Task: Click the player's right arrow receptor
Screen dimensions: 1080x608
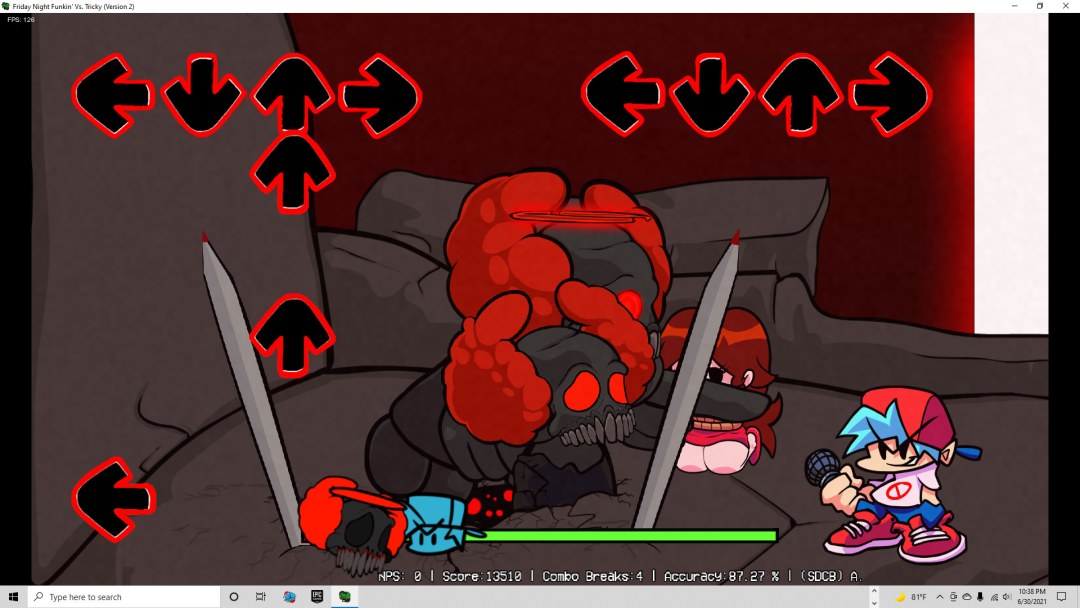Action: point(890,94)
